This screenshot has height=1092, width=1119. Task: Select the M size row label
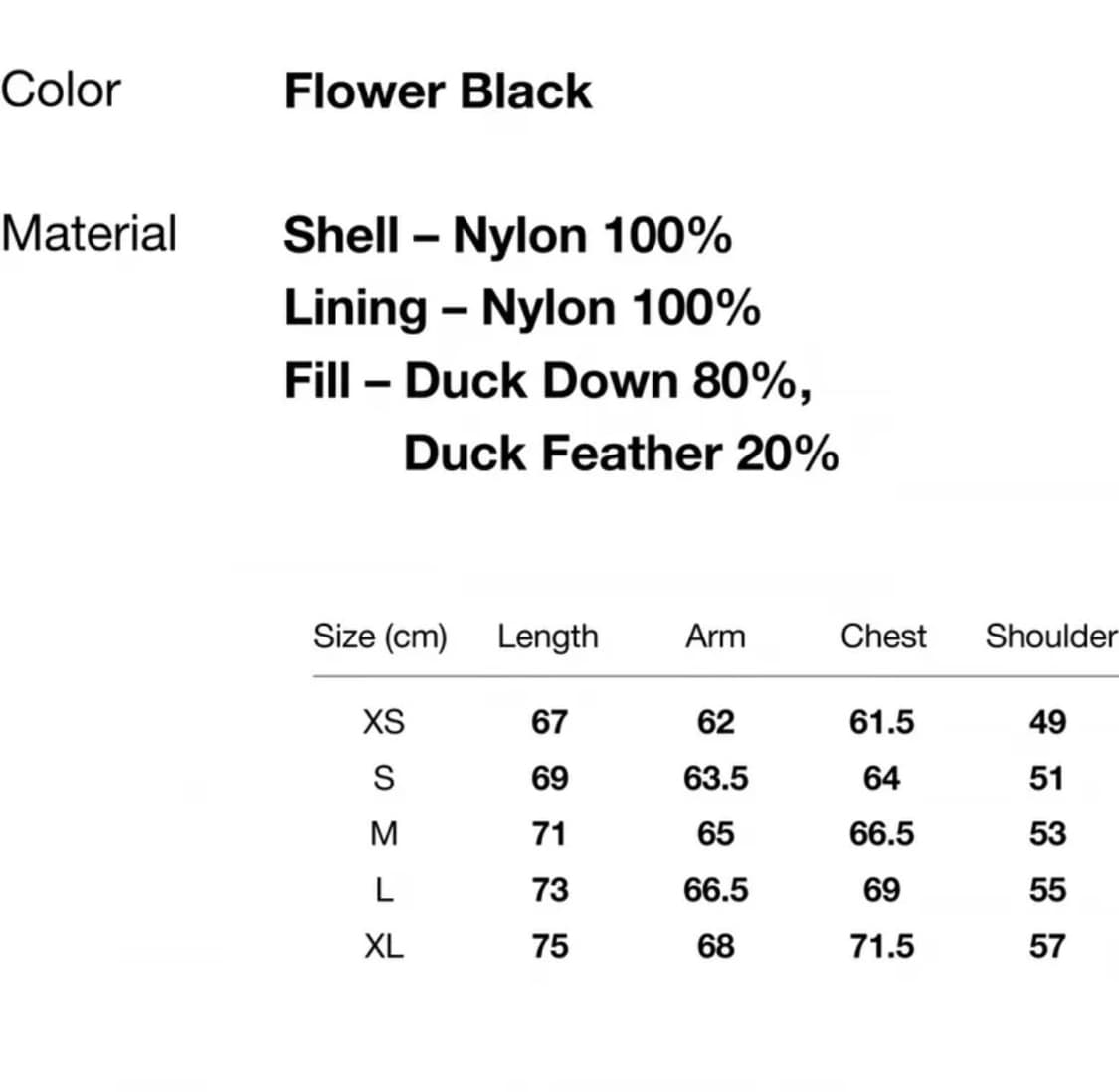tap(384, 833)
